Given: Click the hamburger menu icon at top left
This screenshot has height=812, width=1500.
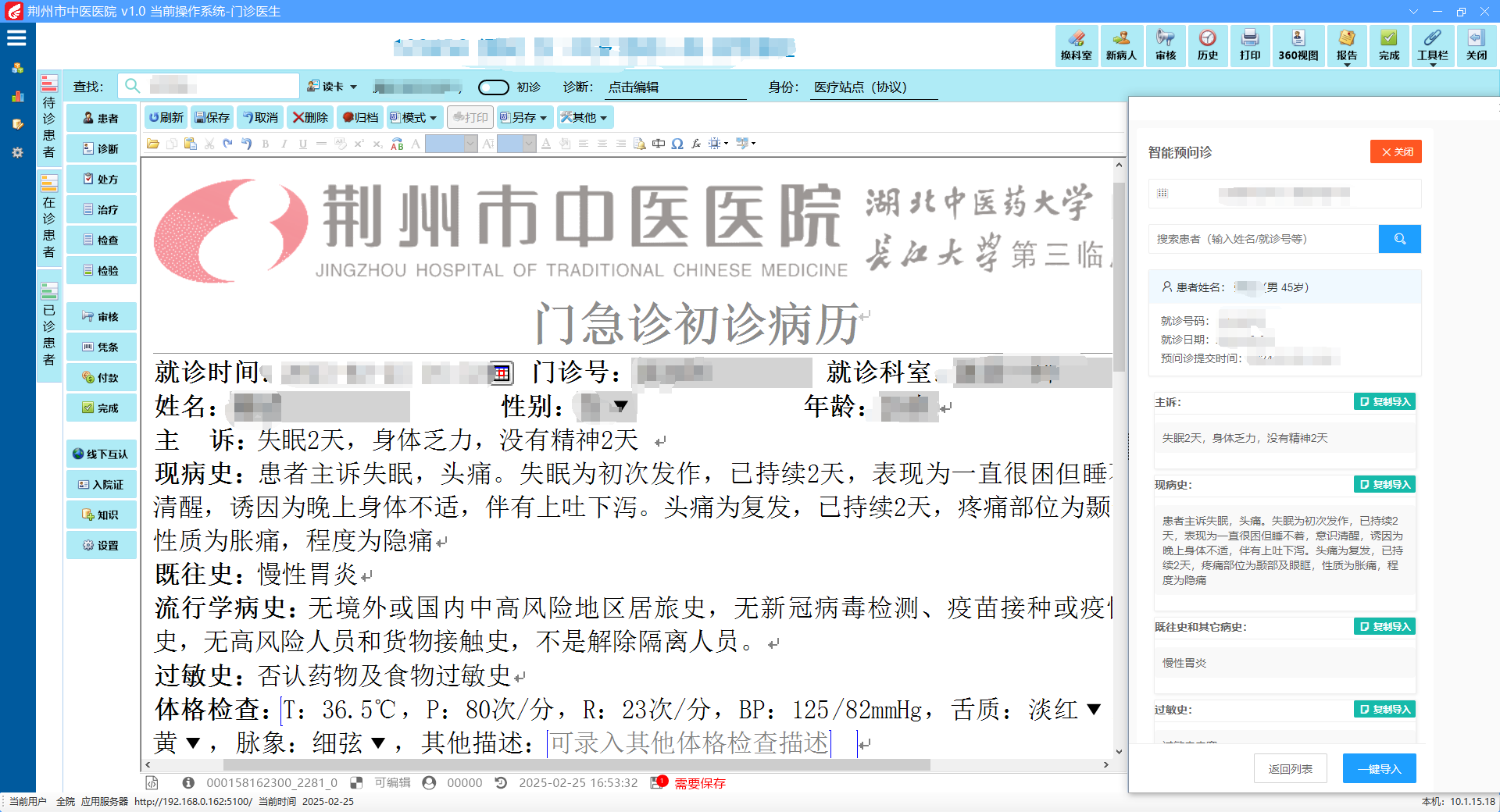Looking at the screenshot, I should [16, 37].
